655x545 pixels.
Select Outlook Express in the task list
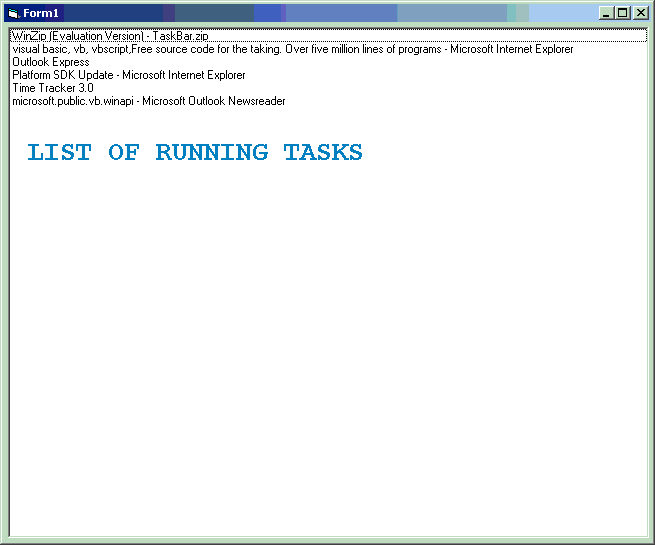[x=51, y=62]
